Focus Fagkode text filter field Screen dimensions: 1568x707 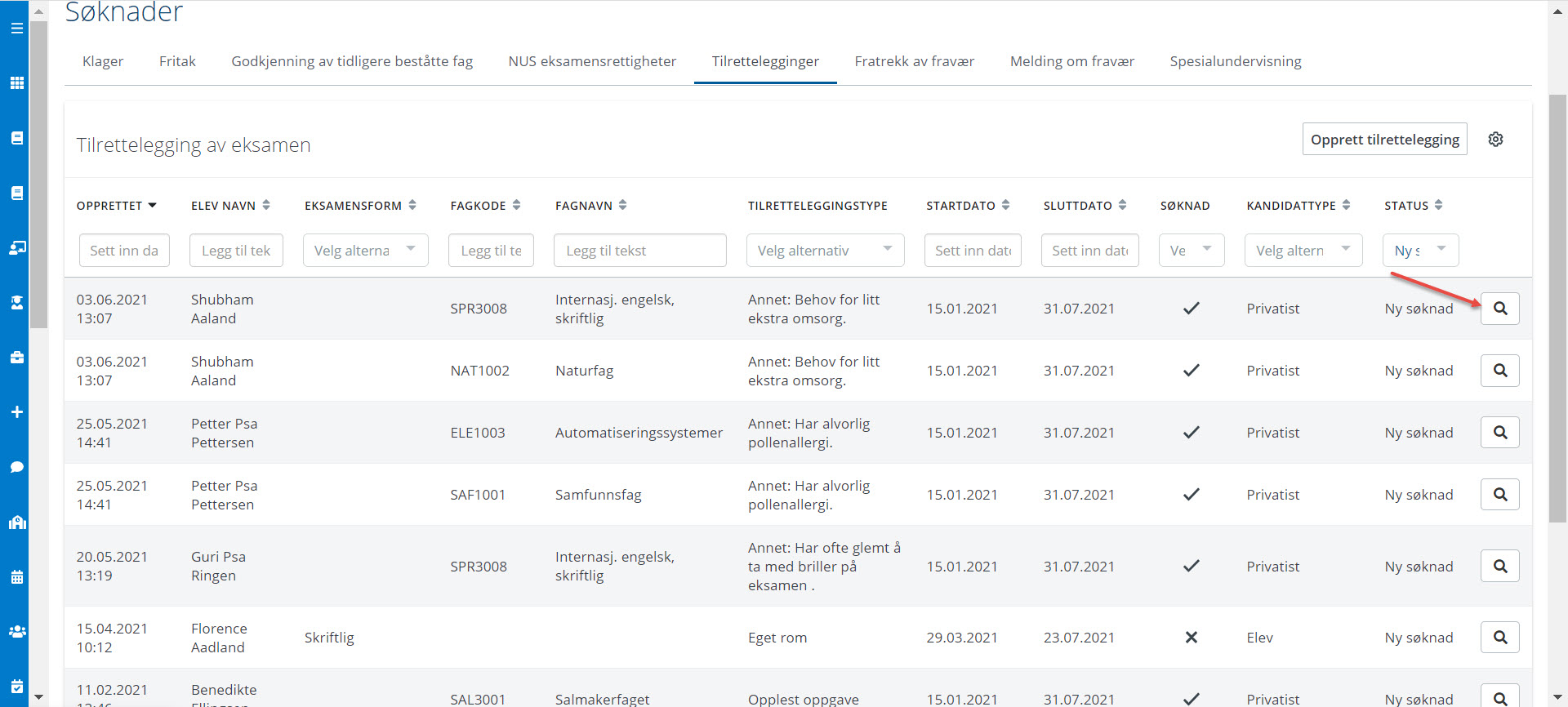click(491, 251)
